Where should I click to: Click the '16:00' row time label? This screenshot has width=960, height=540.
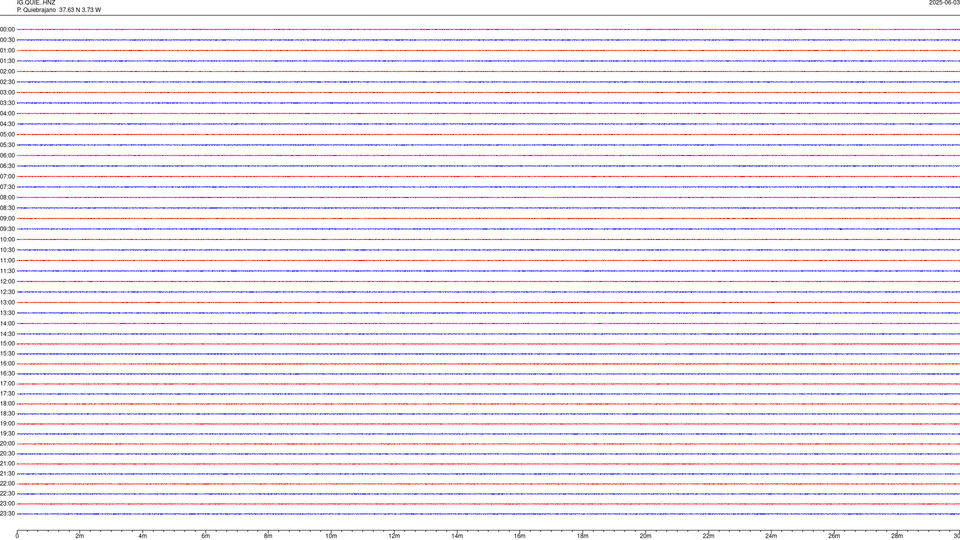[x=7, y=364]
